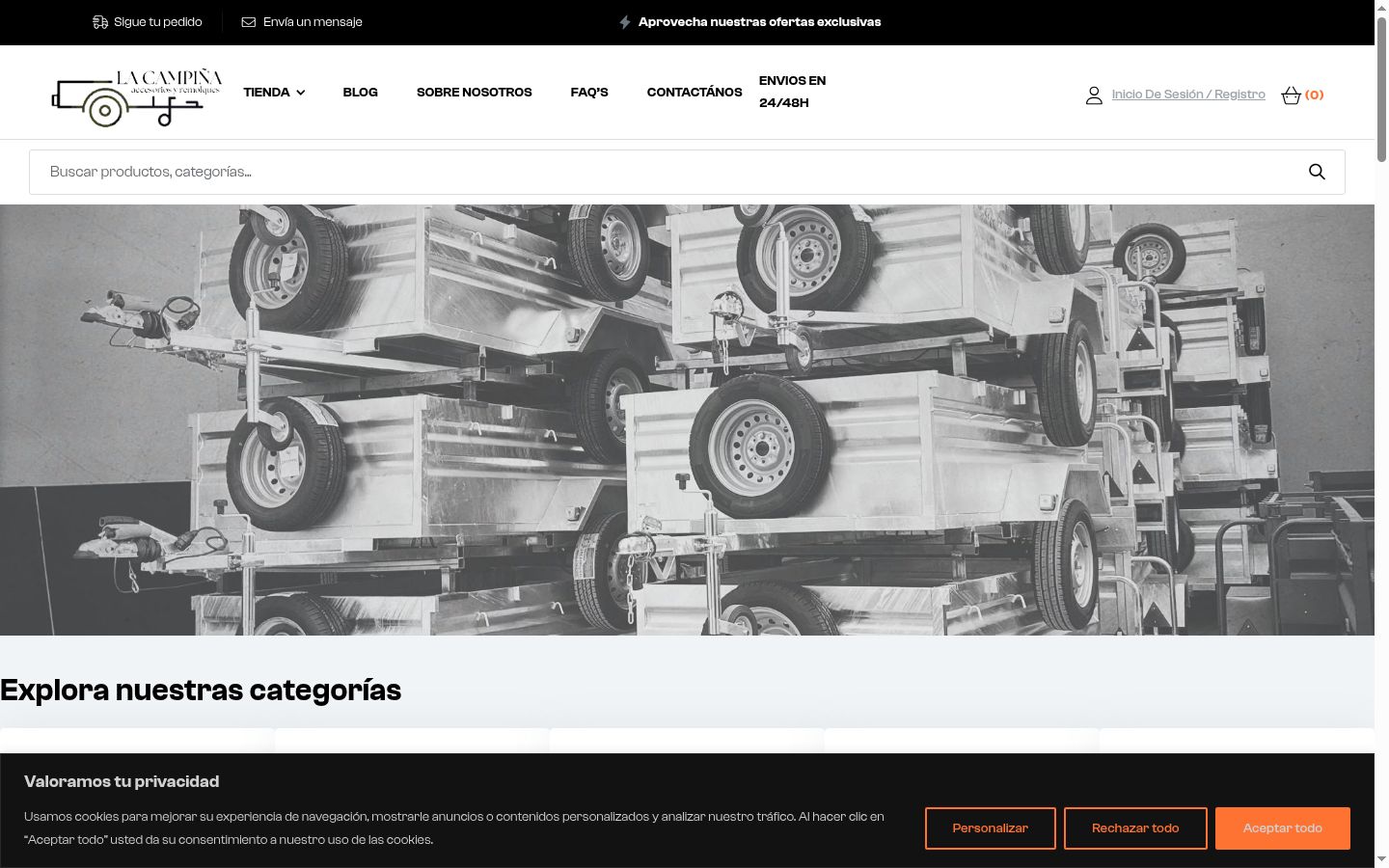
Task: Click the scrollbar up arrow
Action: coord(1381,8)
